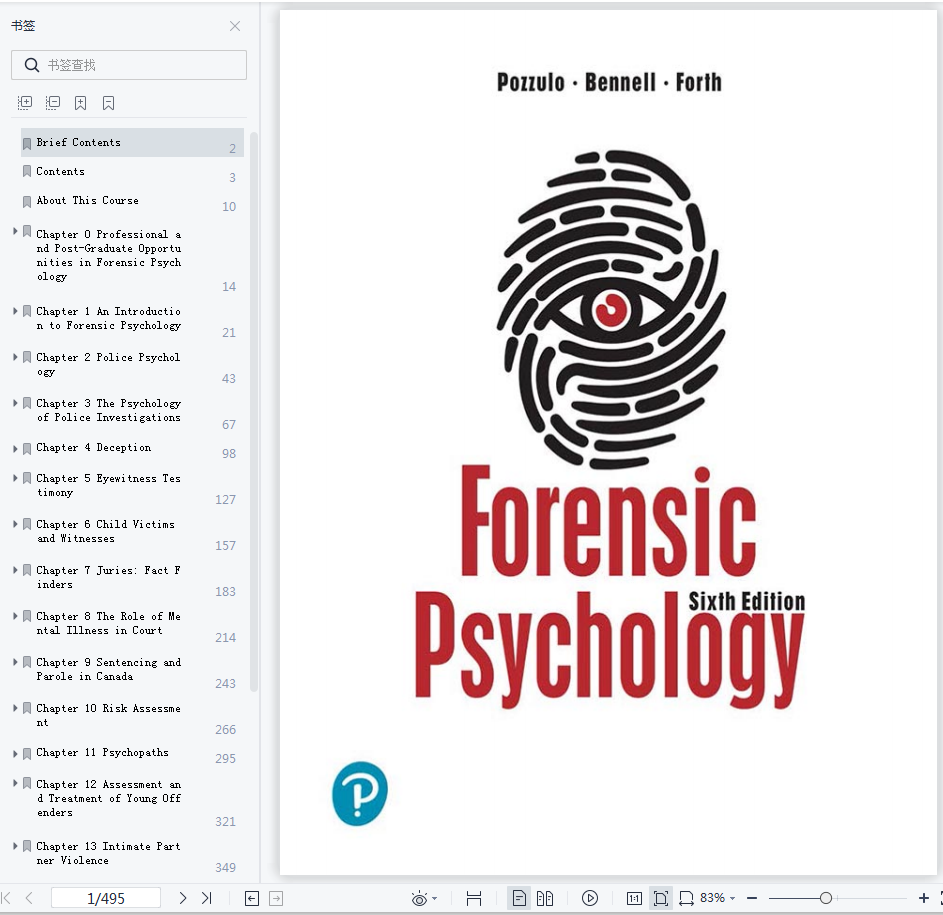943x915 pixels.
Task: Expand Chapter 6 Child Victims and Witnesses
Action: coord(15,524)
